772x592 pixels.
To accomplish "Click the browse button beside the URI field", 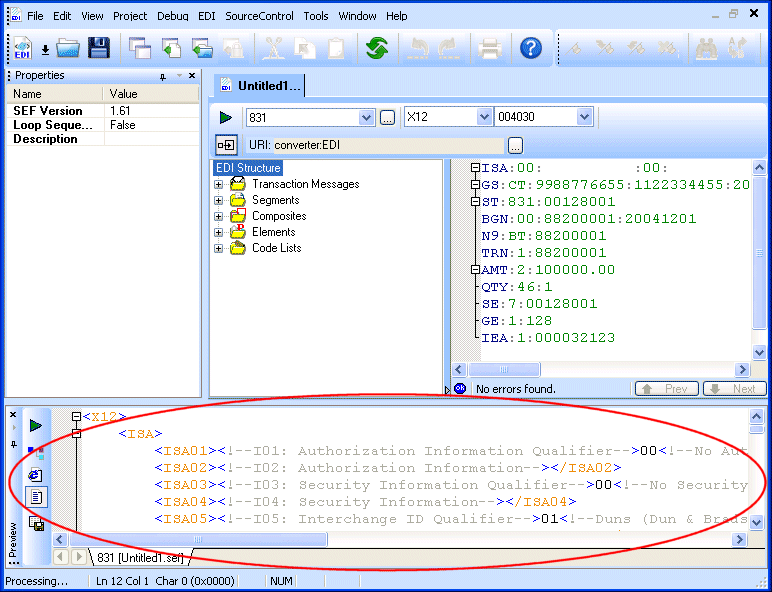I will 515,145.
